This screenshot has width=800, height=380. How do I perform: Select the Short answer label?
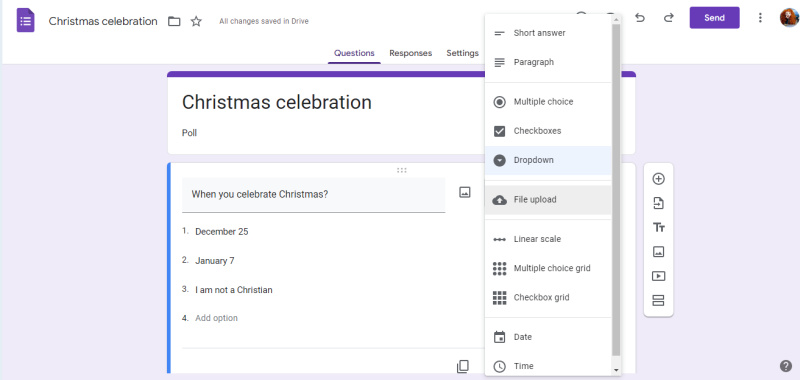pos(539,33)
